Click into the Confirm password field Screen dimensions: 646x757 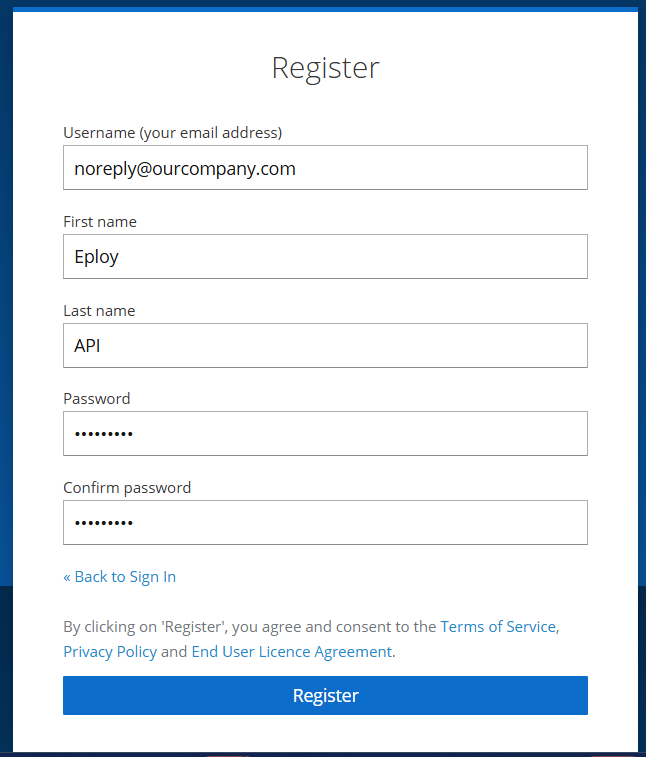pyautogui.click(x=325, y=522)
